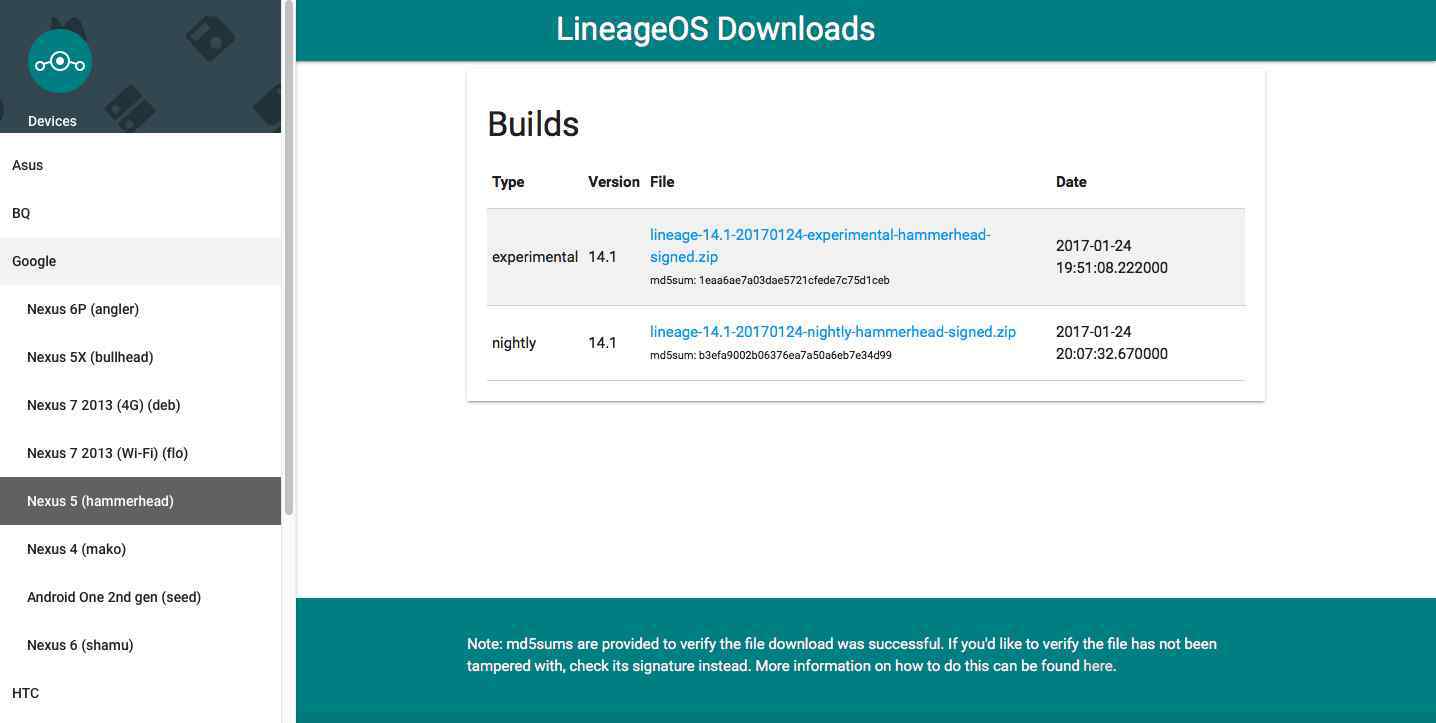
Task: Click version 14.1 in experimental row
Action: [602, 257]
